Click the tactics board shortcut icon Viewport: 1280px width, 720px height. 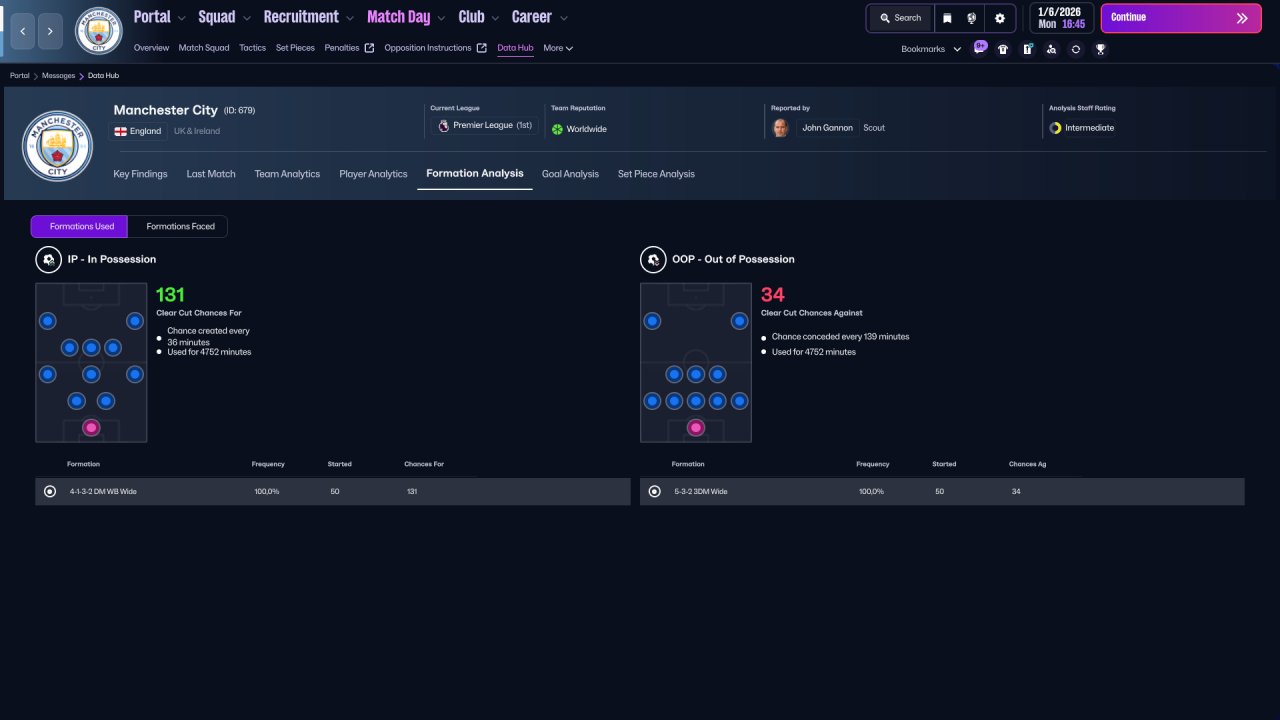(x=1027, y=48)
